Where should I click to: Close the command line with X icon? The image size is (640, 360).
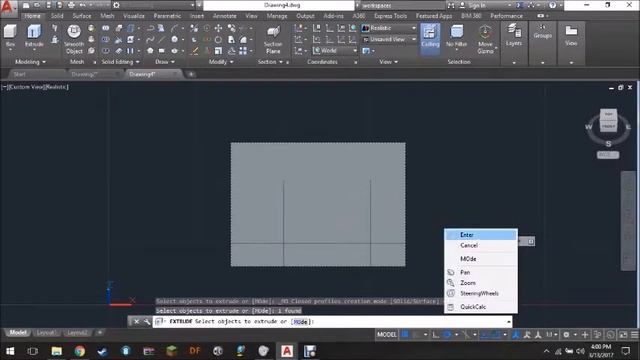coord(136,322)
